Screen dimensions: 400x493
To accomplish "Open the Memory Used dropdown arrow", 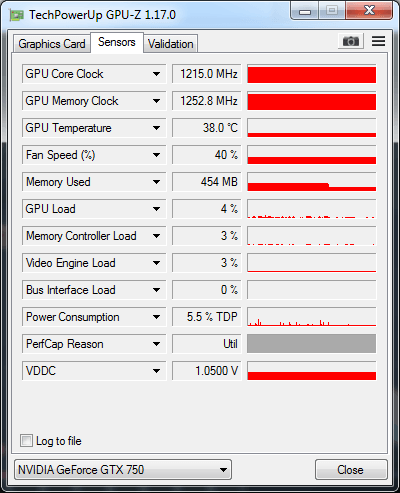I will pos(156,182).
